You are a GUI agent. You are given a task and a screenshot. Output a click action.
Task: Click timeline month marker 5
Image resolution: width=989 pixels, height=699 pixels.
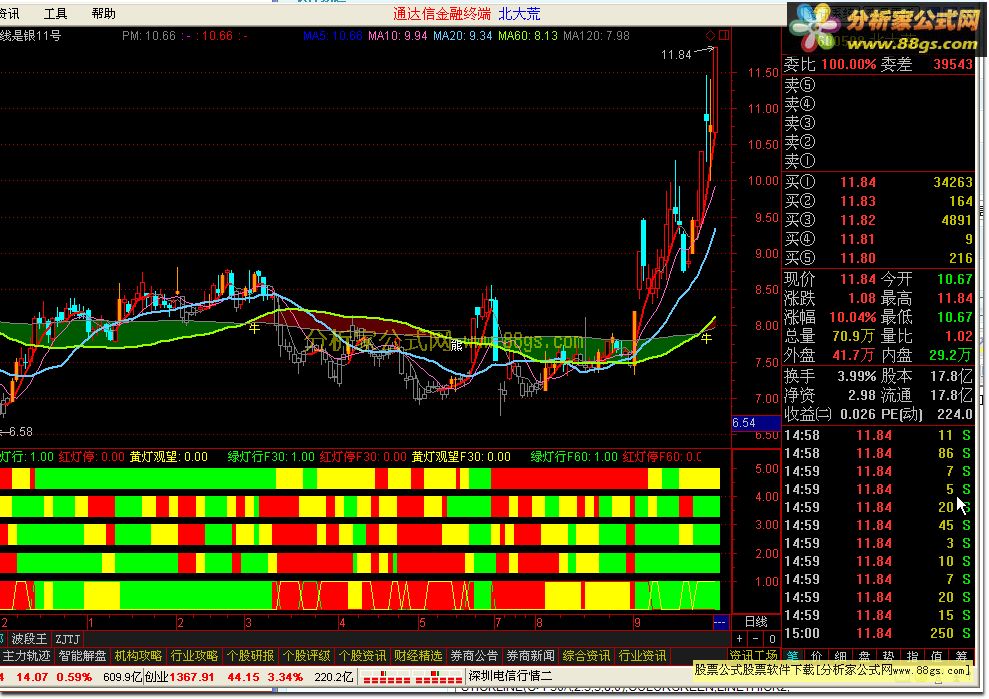pos(422,623)
